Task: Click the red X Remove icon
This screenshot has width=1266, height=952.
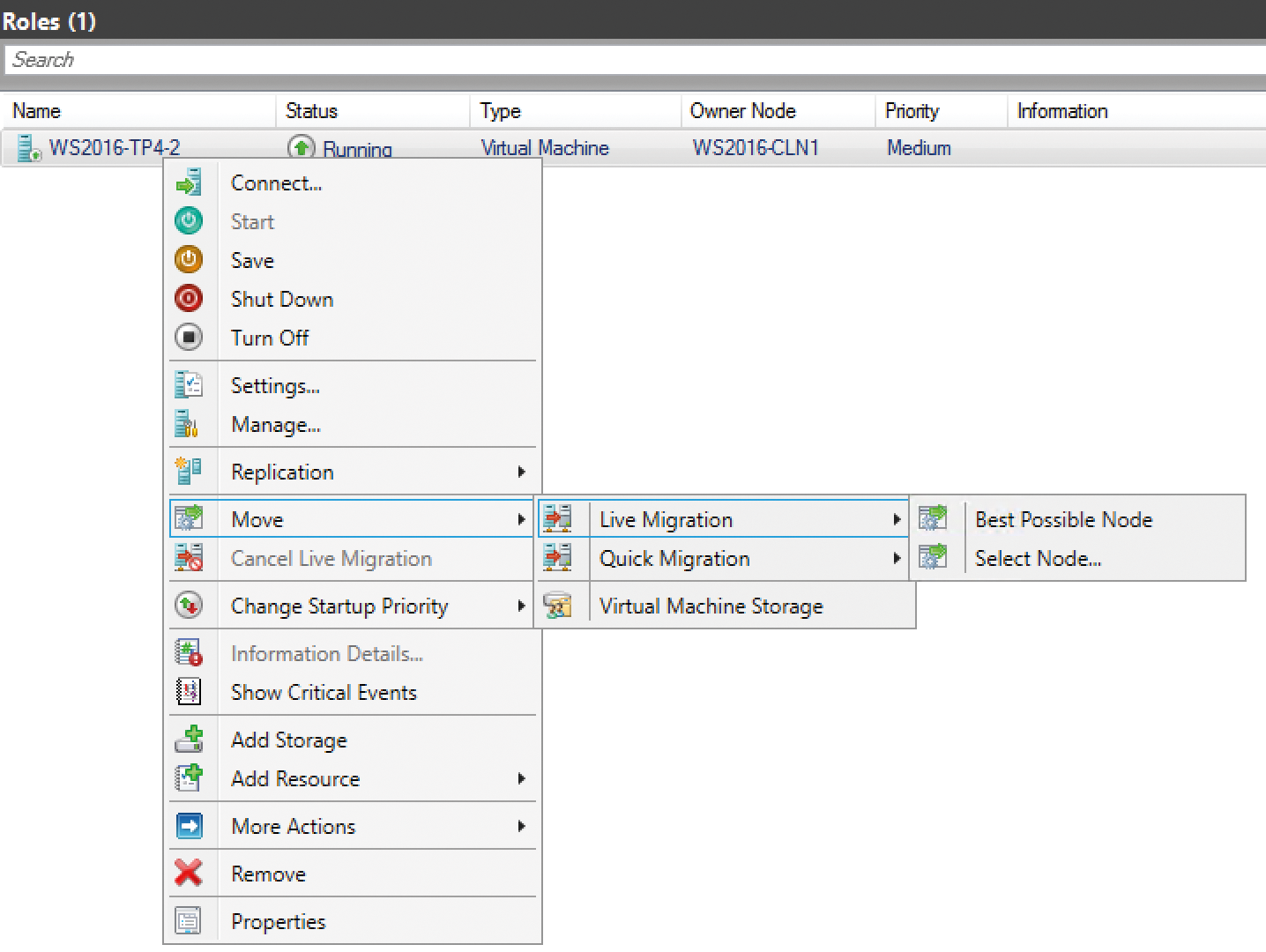Action: pos(189,873)
